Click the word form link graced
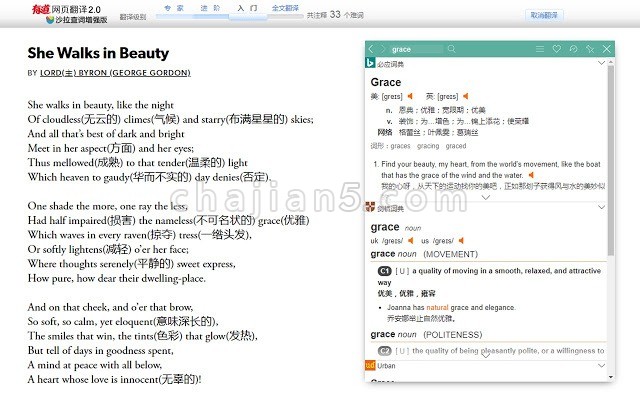This screenshot has width=640, height=400. (456, 146)
